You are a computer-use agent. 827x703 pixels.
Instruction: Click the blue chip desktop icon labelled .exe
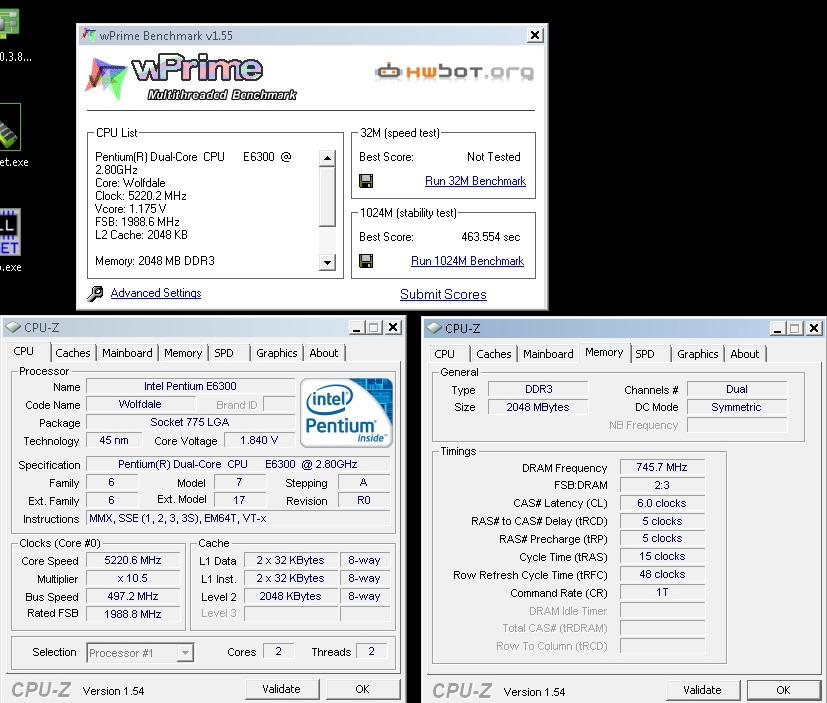point(10,232)
